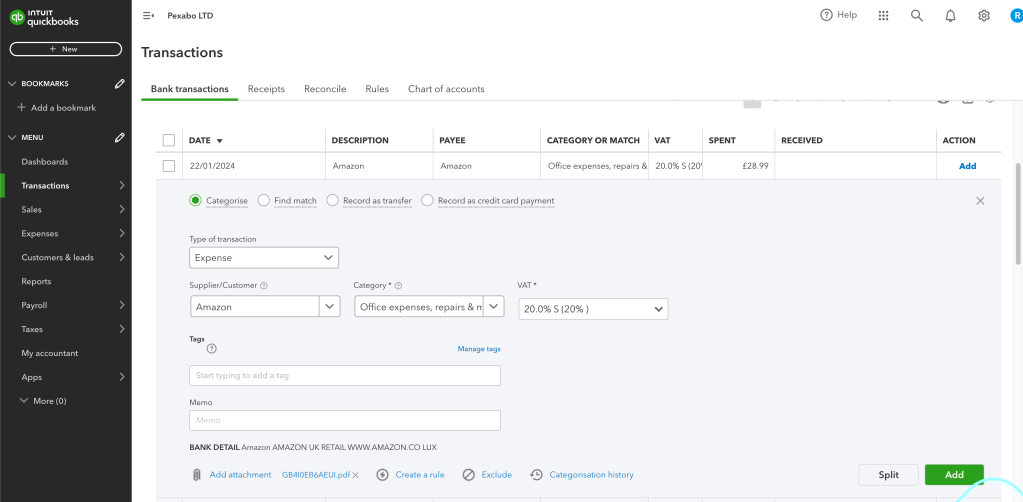Image resolution: width=1023 pixels, height=502 pixels.
Task: Click the Add link in the ACTION column
Action: [968, 166]
